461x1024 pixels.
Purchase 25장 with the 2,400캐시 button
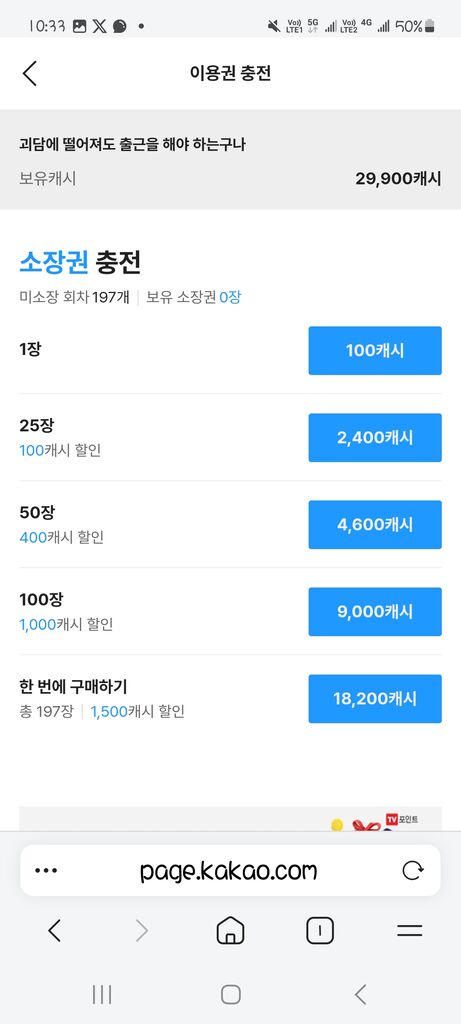point(375,438)
